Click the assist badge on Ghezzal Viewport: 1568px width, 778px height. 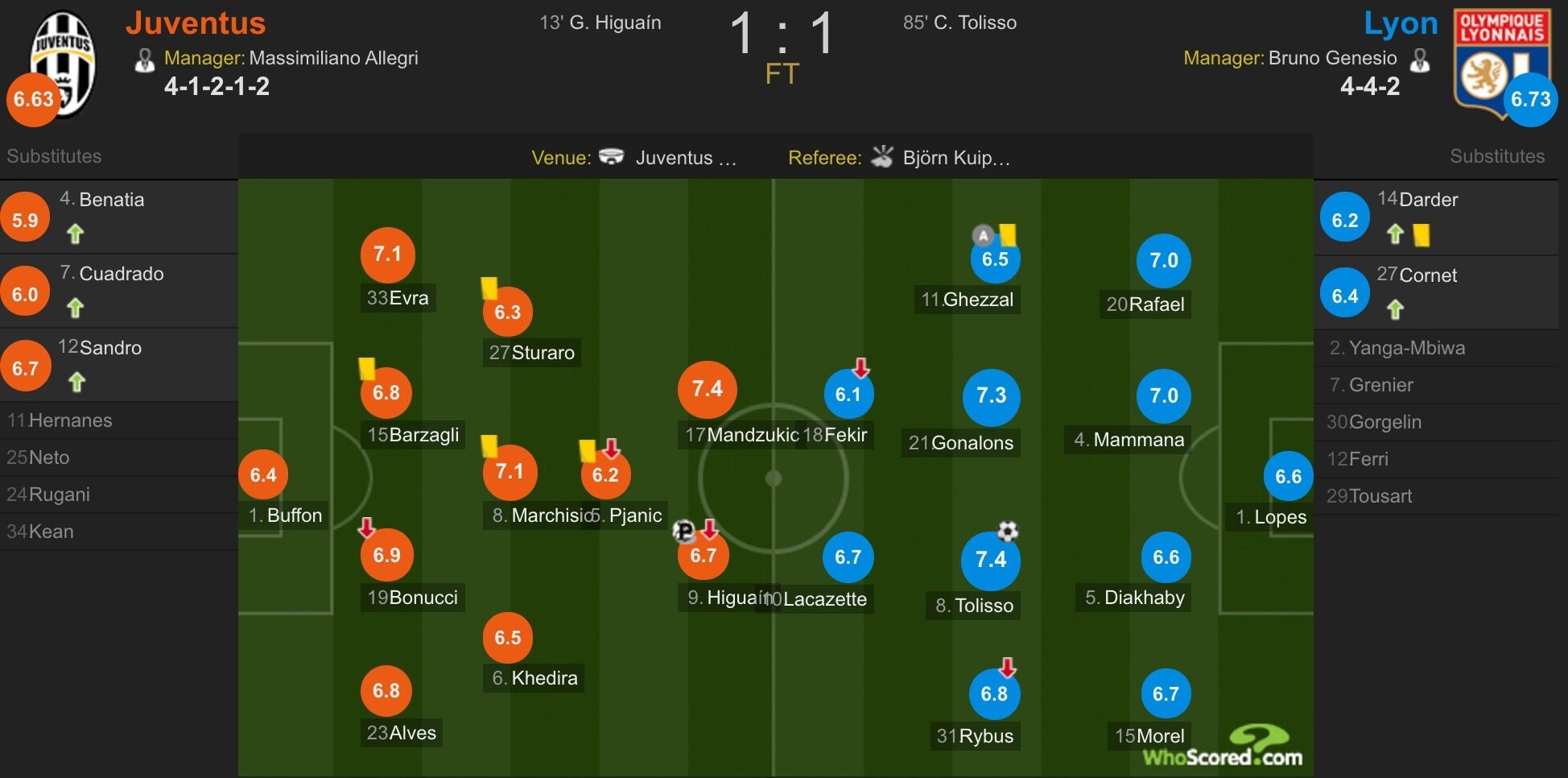[x=983, y=236]
